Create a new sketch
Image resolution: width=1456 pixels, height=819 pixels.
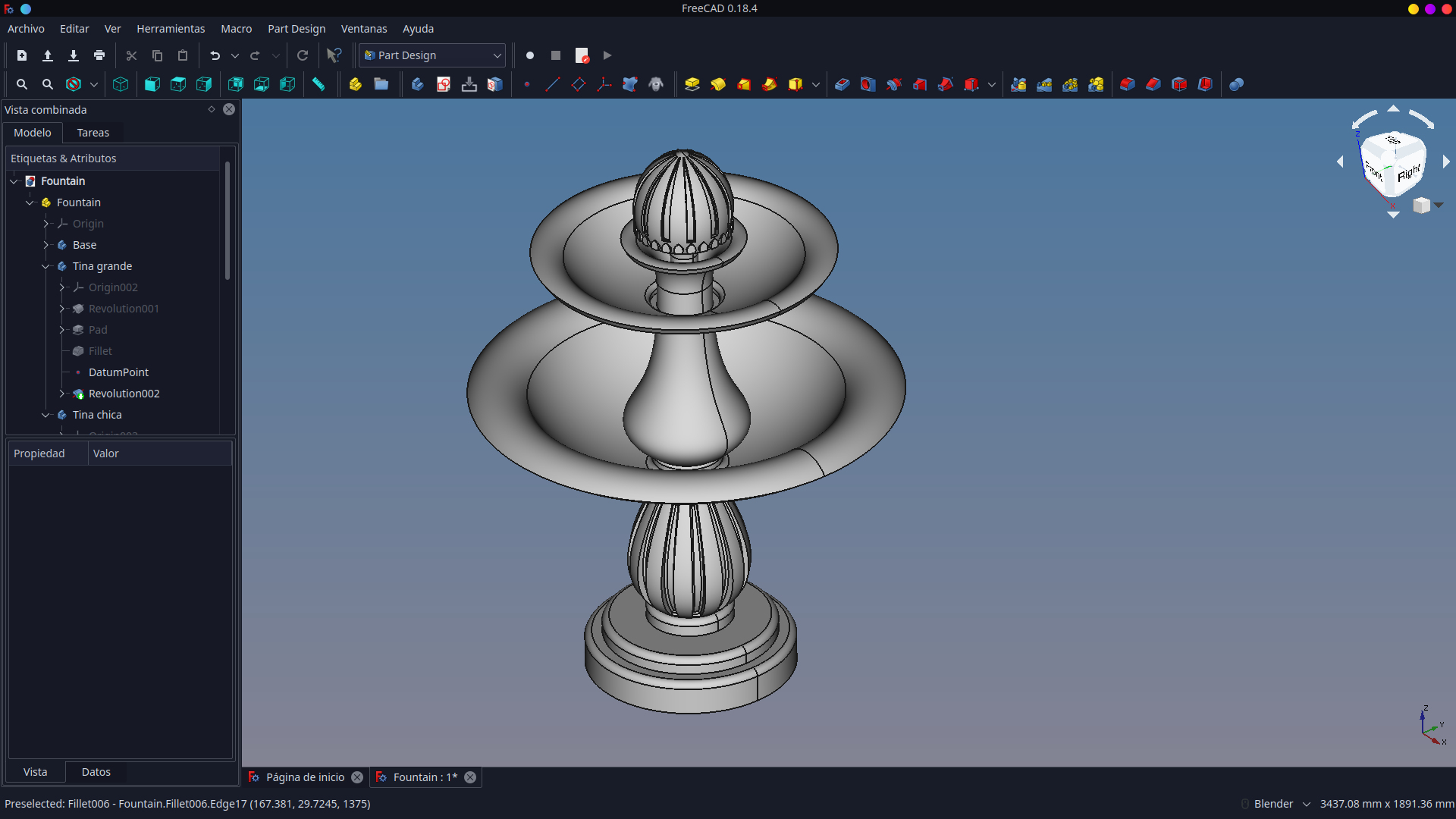(444, 84)
